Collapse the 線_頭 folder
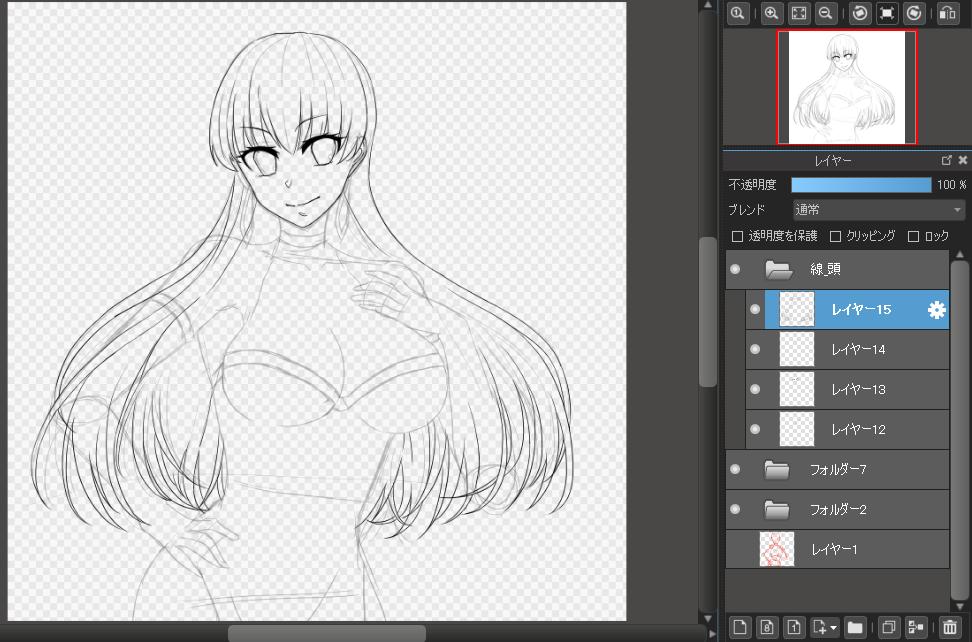972x642 pixels. [778, 270]
